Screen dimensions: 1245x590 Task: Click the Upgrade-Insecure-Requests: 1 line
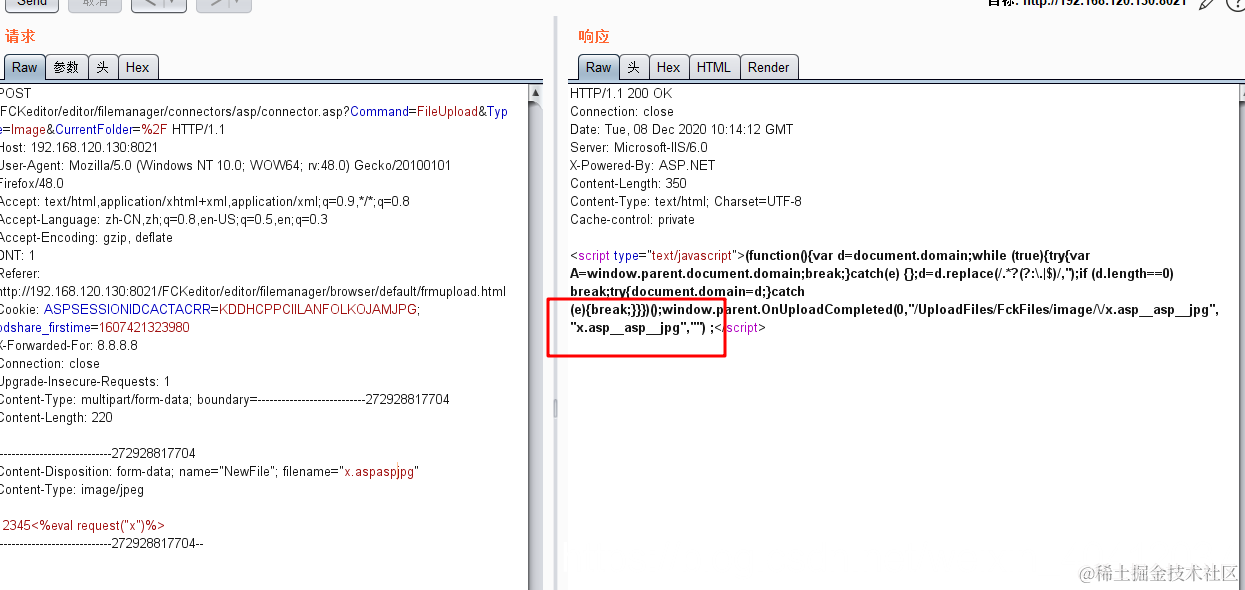[x=85, y=381]
